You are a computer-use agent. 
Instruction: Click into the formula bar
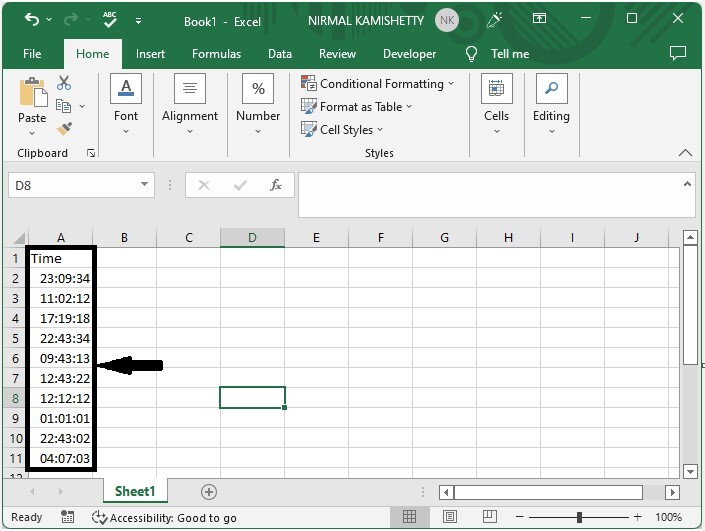click(x=489, y=195)
